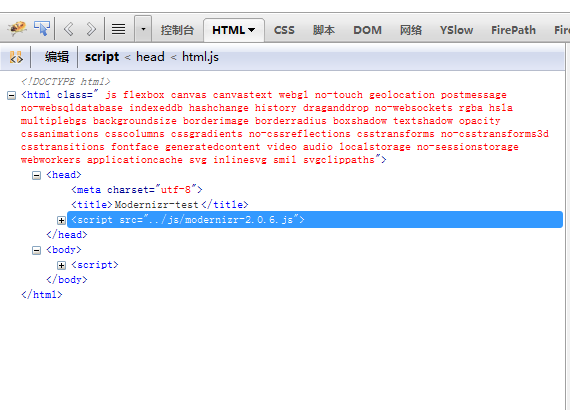Select head in the breadcrumb path
Image resolution: width=570 pixels, height=410 pixels.
(150, 57)
